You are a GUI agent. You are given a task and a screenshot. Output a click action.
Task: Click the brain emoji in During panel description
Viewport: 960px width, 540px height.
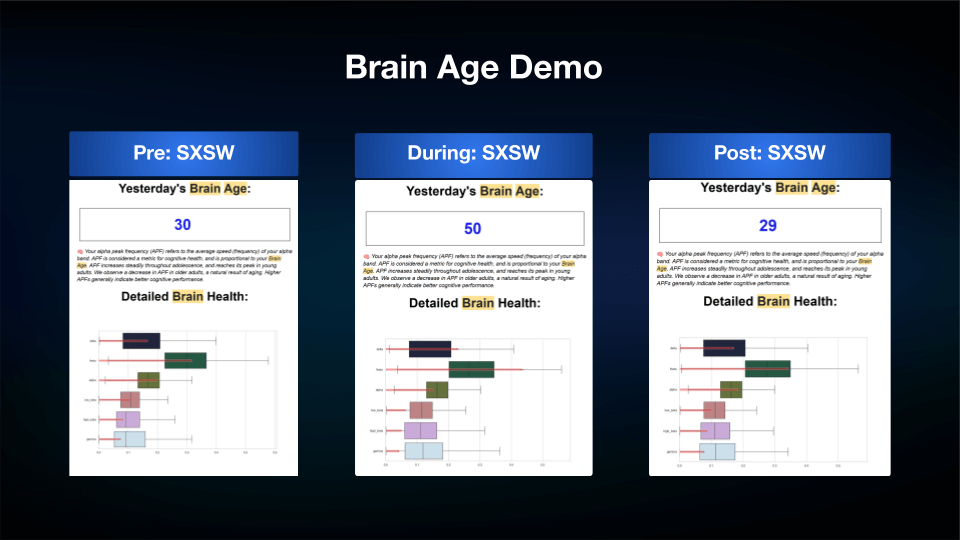tap(367, 257)
